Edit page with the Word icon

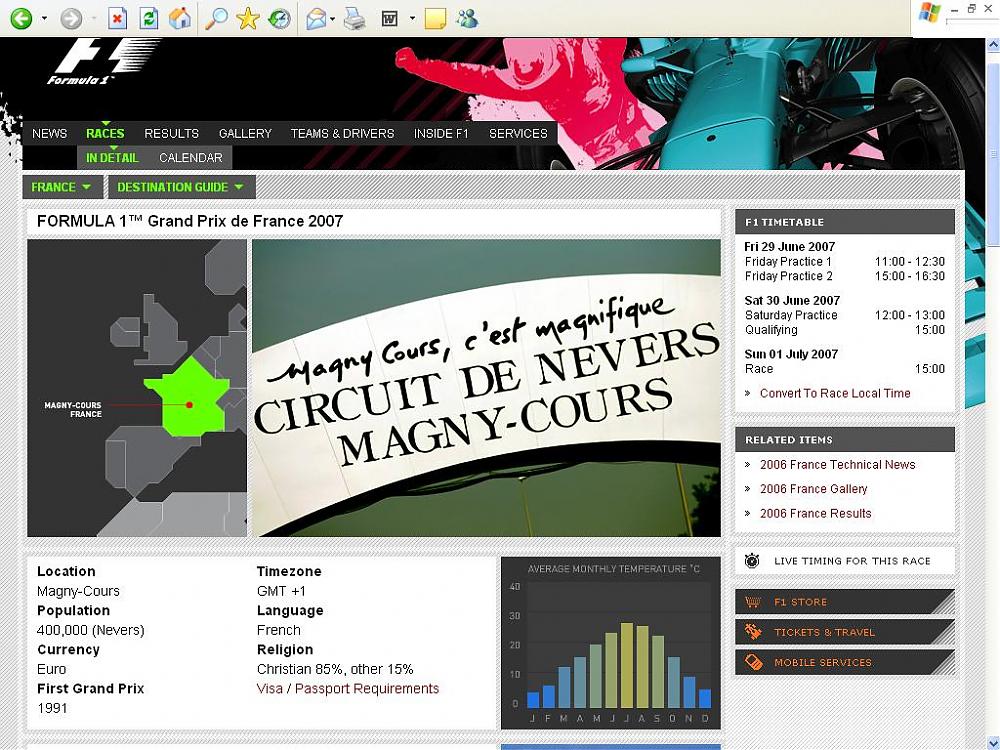coord(390,18)
